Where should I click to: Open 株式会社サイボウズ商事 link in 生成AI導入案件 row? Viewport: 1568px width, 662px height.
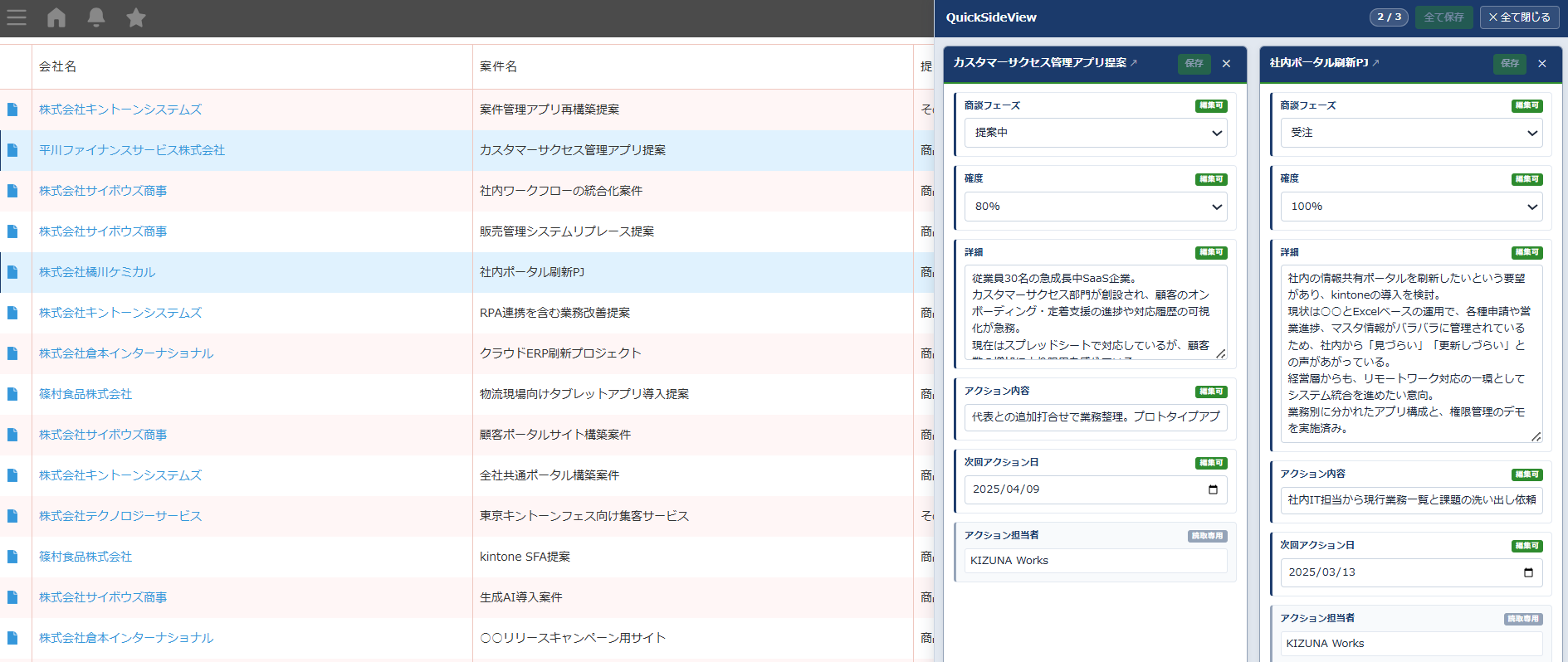point(103,597)
